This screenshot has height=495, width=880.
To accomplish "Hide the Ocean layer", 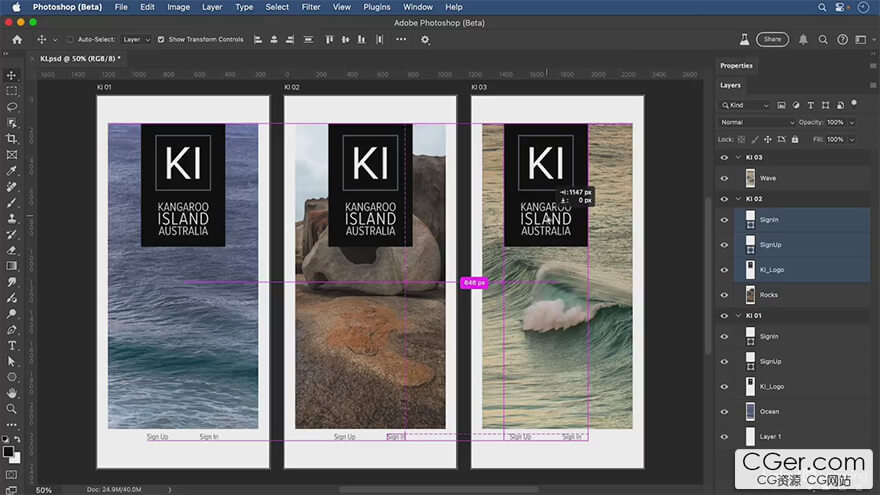I will (724, 411).
